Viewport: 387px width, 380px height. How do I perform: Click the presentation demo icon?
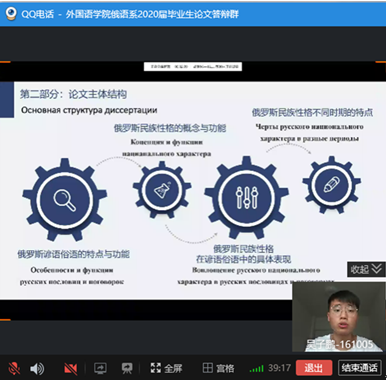[127, 368]
